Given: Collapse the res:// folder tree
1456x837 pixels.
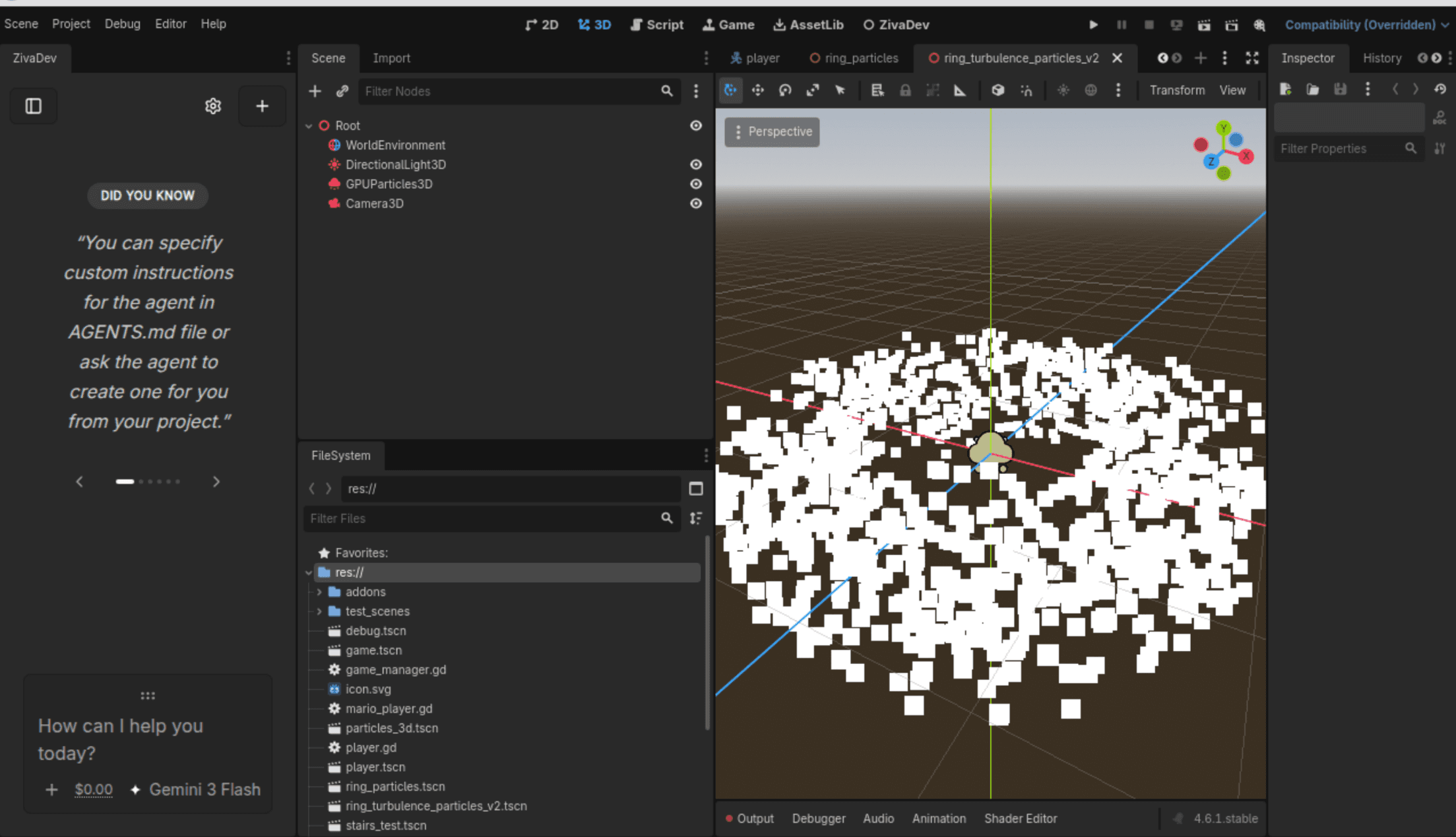Looking at the screenshot, I should pyautogui.click(x=309, y=572).
